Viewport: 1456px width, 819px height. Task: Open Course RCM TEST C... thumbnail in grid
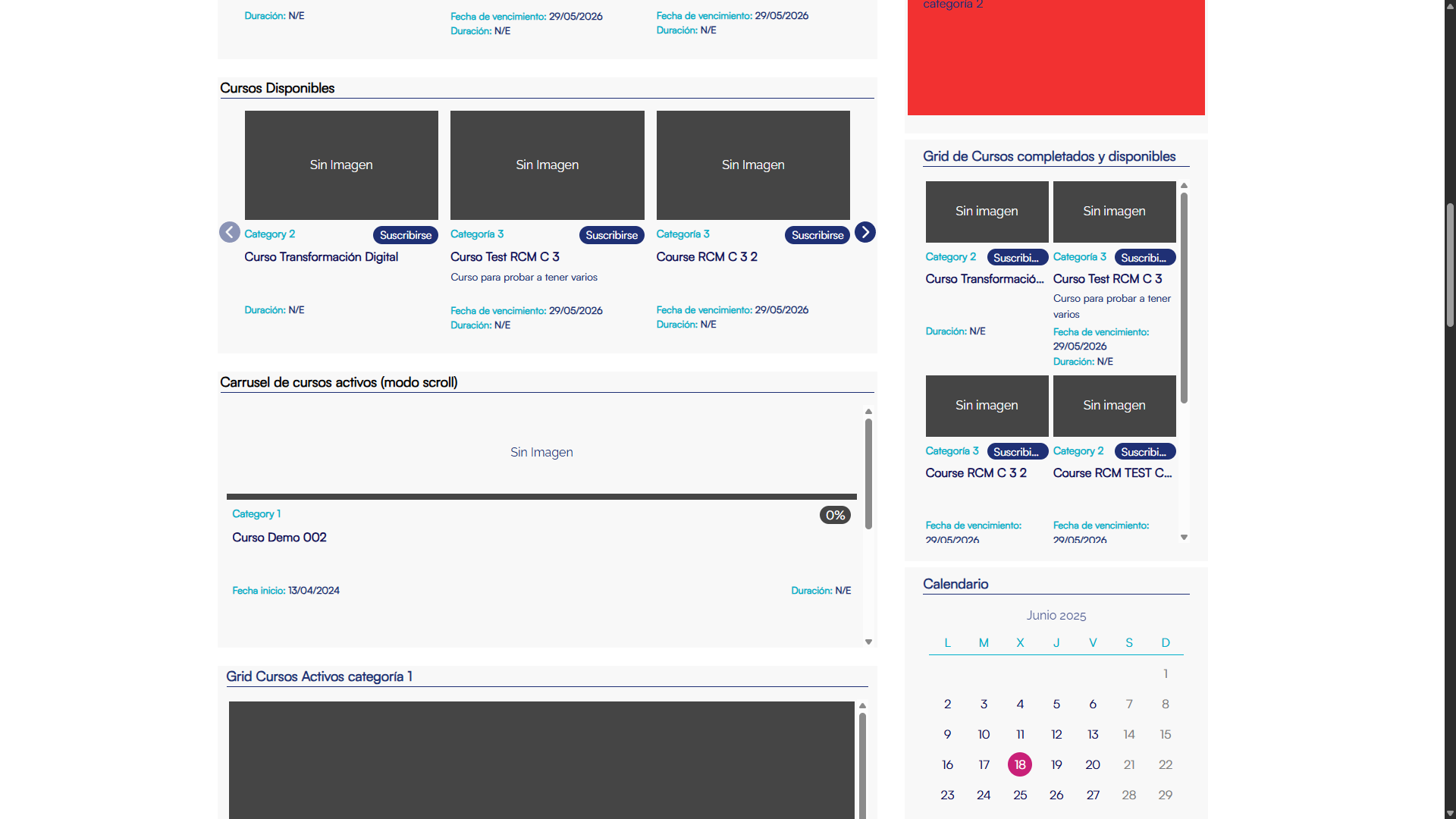[x=1115, y=406]
